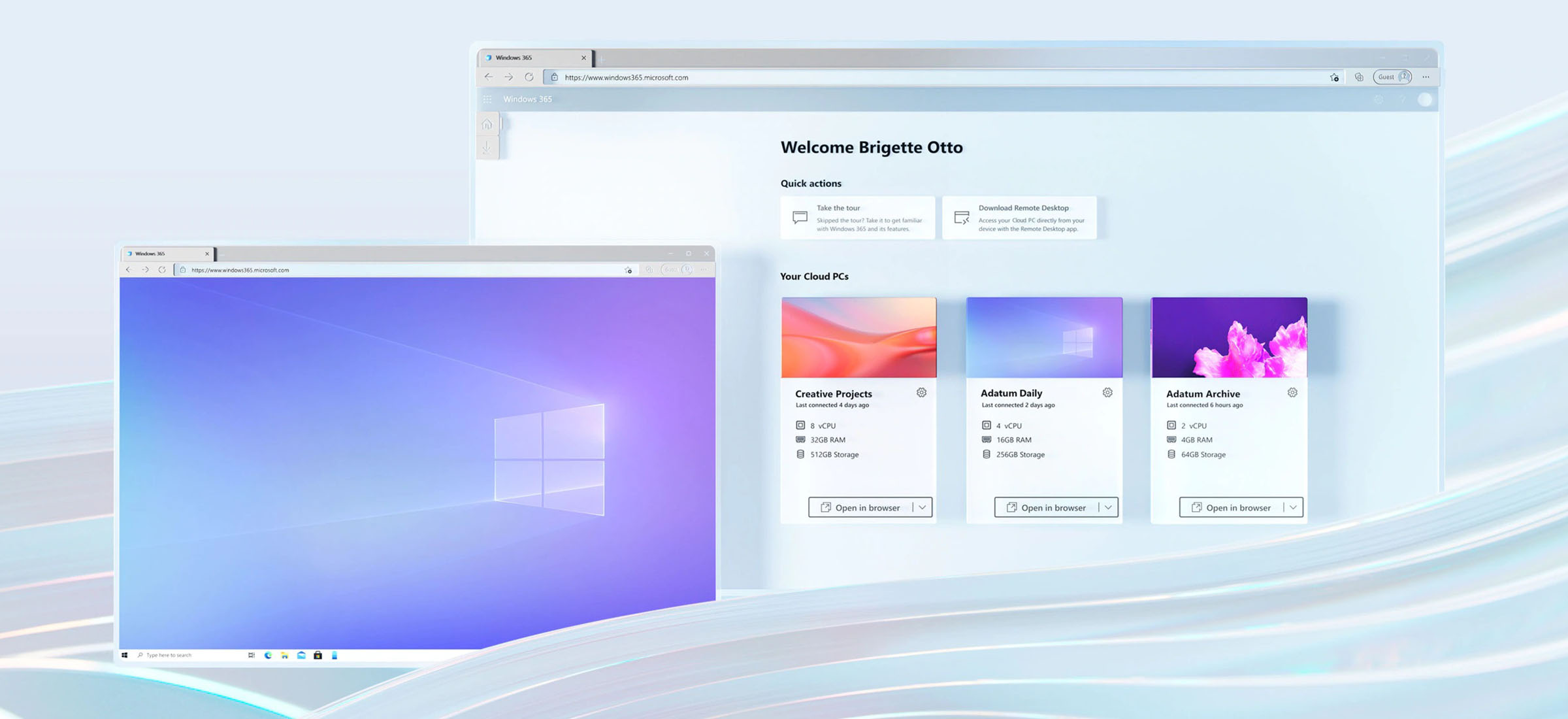Click the Adatum Archive flower thumbnail

1230,337
